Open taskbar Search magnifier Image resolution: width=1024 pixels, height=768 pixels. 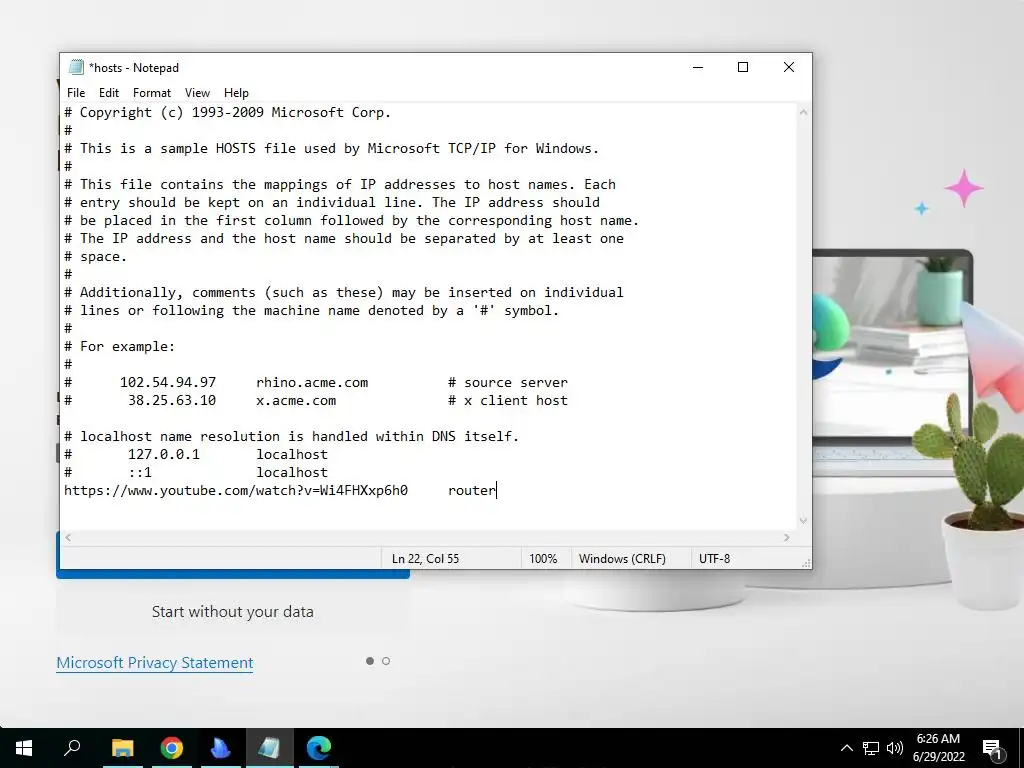[x=72, y=748]
